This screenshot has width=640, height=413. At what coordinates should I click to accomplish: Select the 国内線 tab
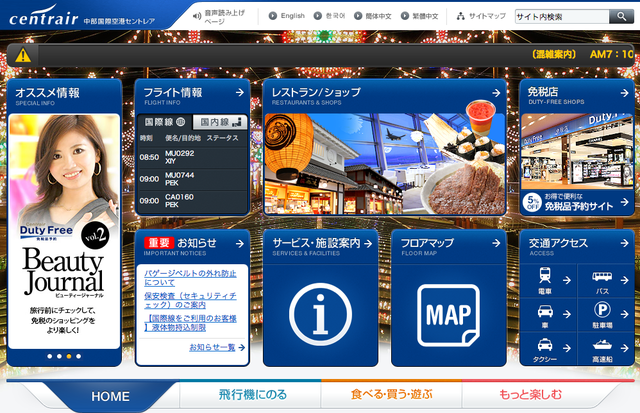click(220, 122)
